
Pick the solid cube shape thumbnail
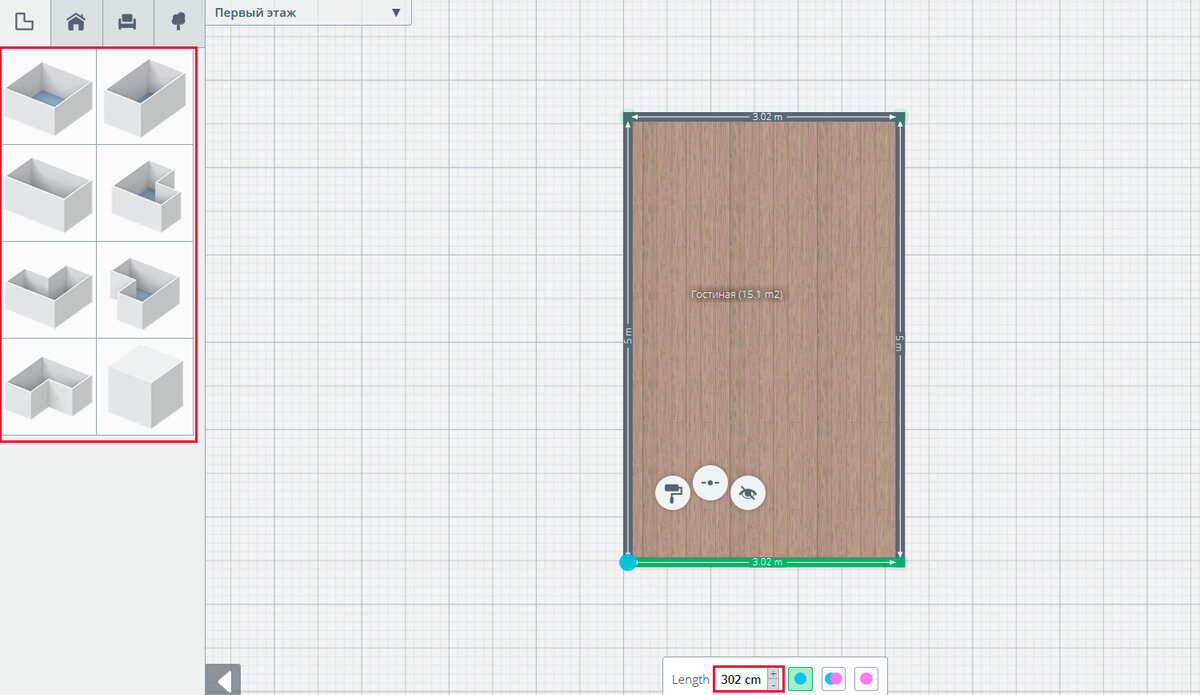(145, 387)
